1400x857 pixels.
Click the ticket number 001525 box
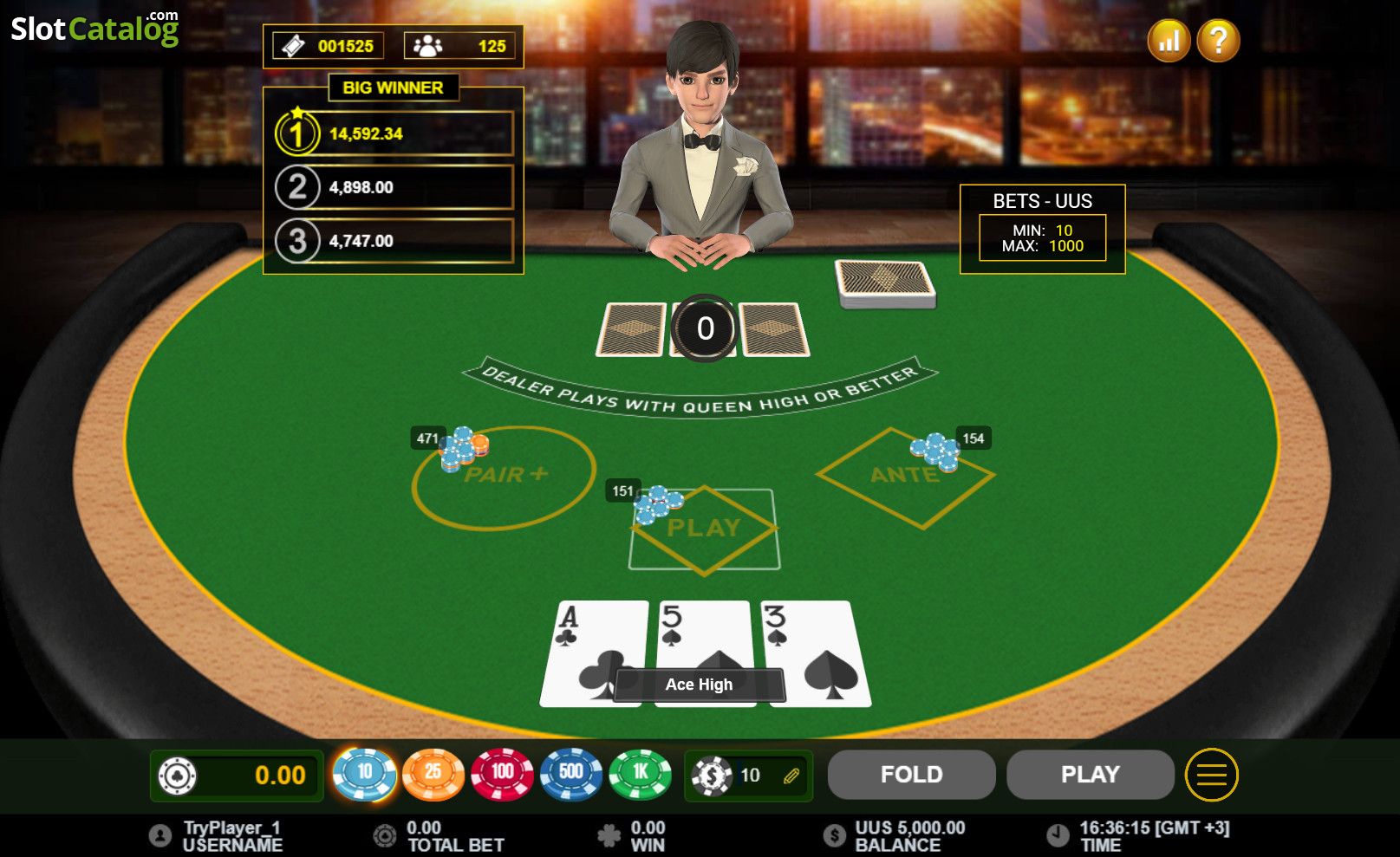pyautogui.click(x=328, y=46)
